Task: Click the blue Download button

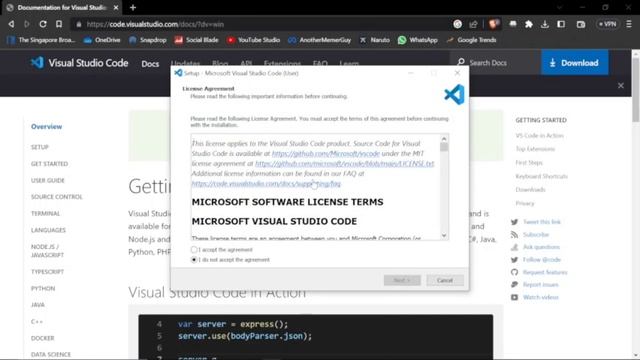Action: 574,62
